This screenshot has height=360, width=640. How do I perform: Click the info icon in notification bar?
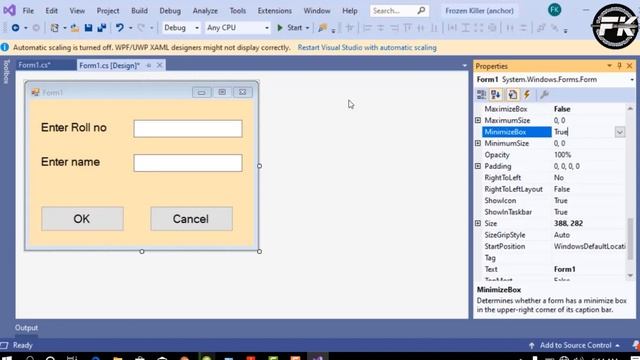5,47
